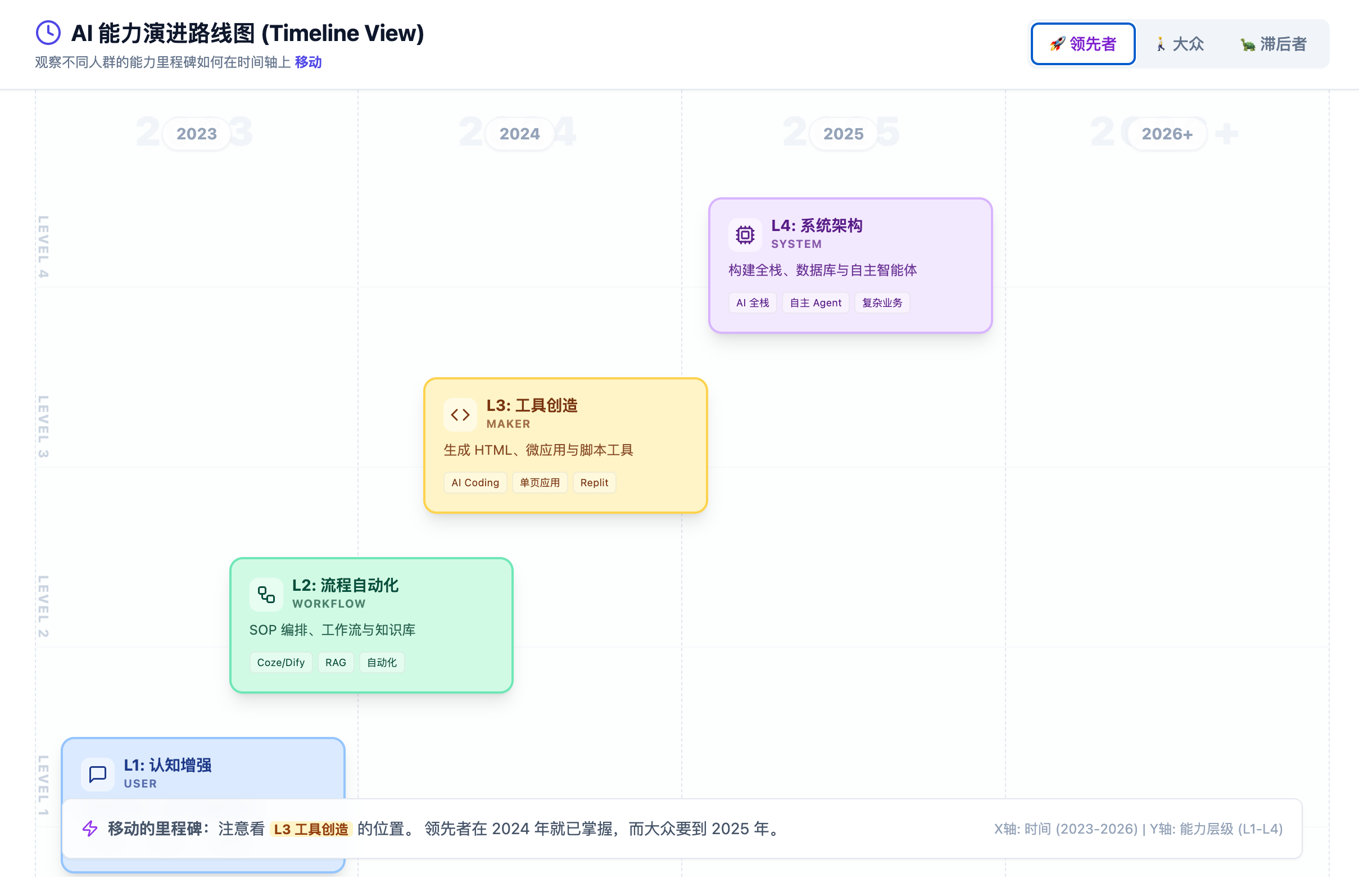Click the highlighted L3 工具创造 label
This screenshot has height=896, width=1359.
[x=311, y=829]
